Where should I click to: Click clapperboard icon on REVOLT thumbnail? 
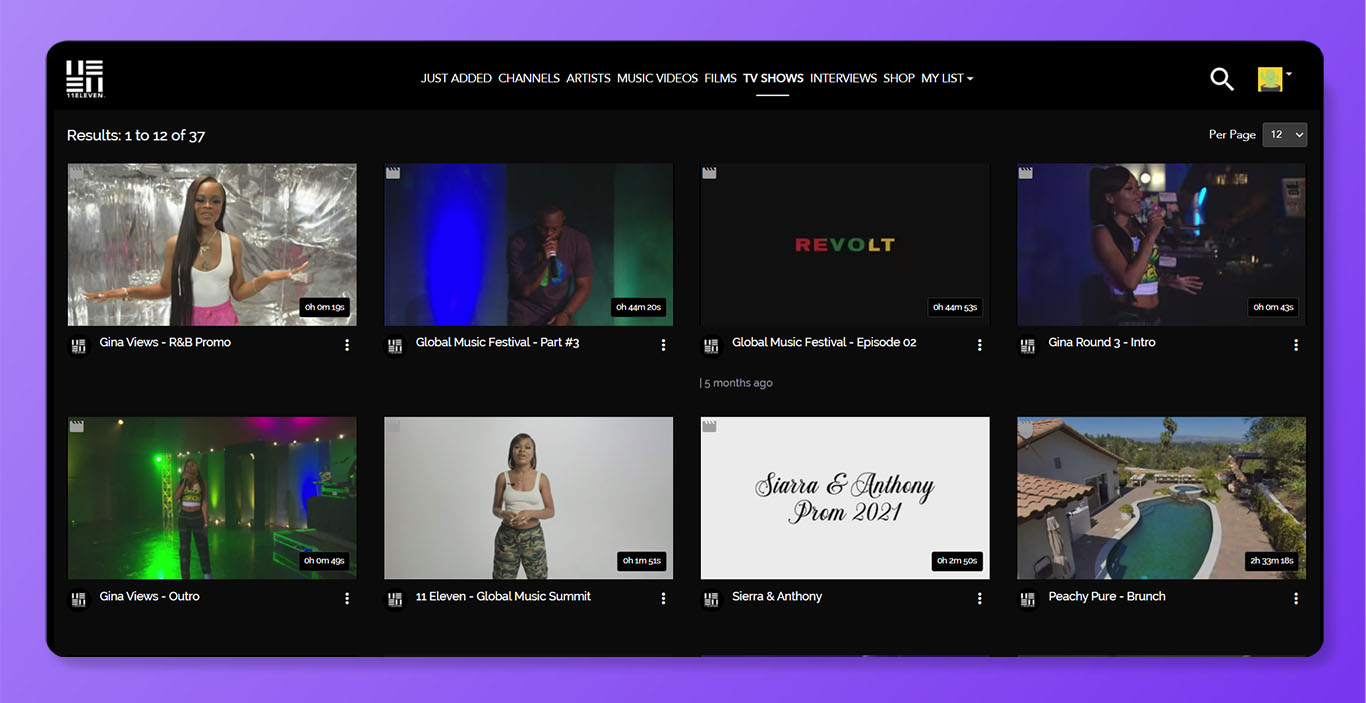coord(710,173)
